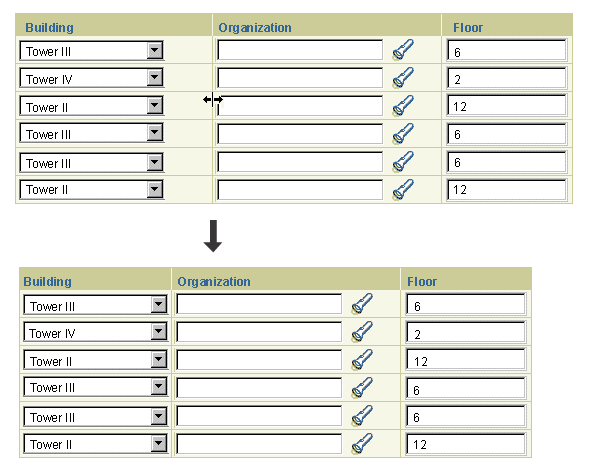
Task: Click the column resize cursor between Building and Organization
Action: click(x=213, y=100)
